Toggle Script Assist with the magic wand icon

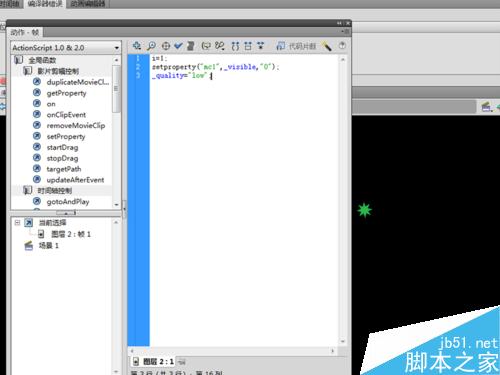click(327, 46)
